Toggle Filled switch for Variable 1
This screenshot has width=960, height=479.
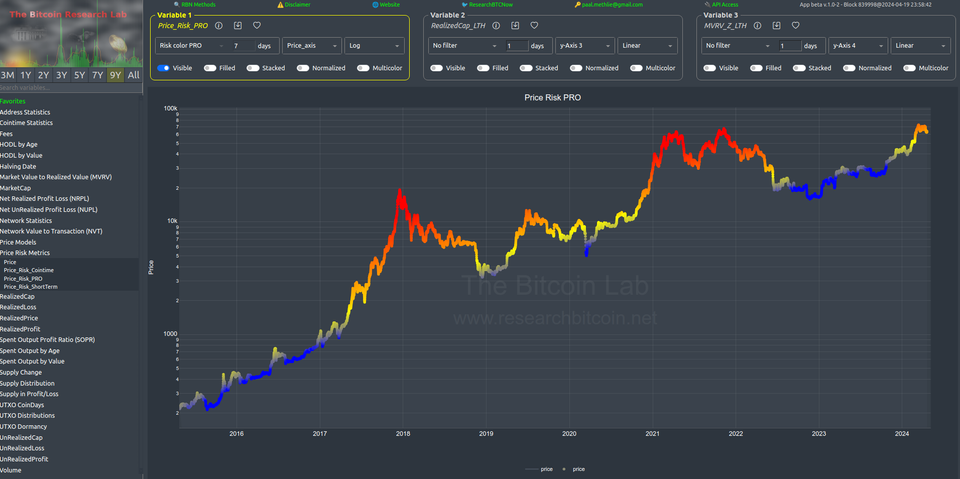210,68
